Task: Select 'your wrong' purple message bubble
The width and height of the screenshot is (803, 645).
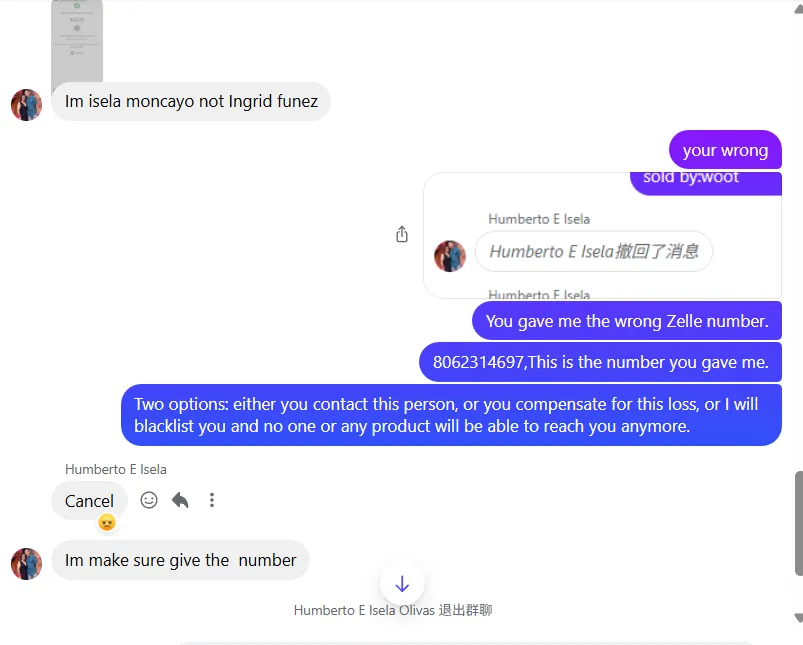Action: (x=725, y=150)
